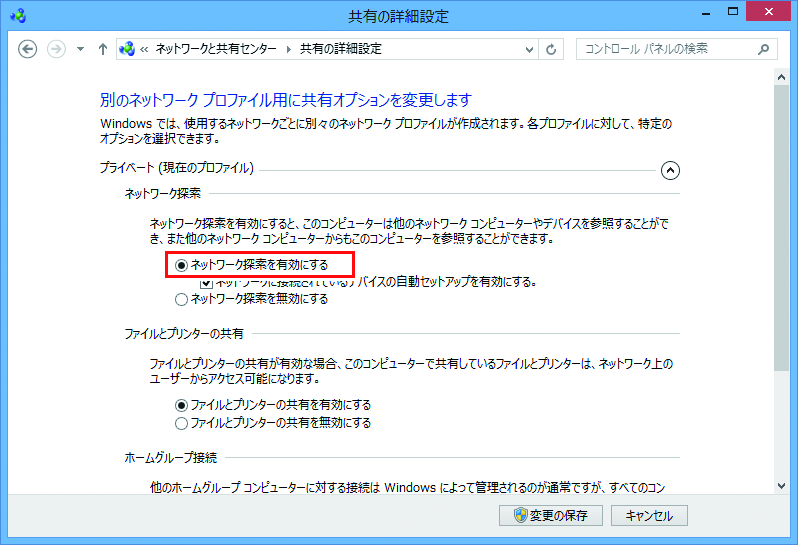This screenshot has width=798, height=545.
Task: Click the プライベート (現在のプロファイル) label
Action: click(177, 167)
